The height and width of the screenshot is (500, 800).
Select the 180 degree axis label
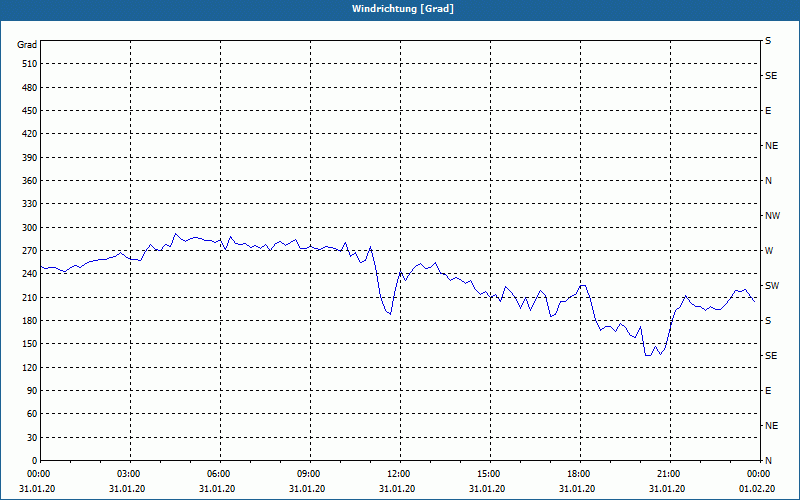tap(30, 320)
